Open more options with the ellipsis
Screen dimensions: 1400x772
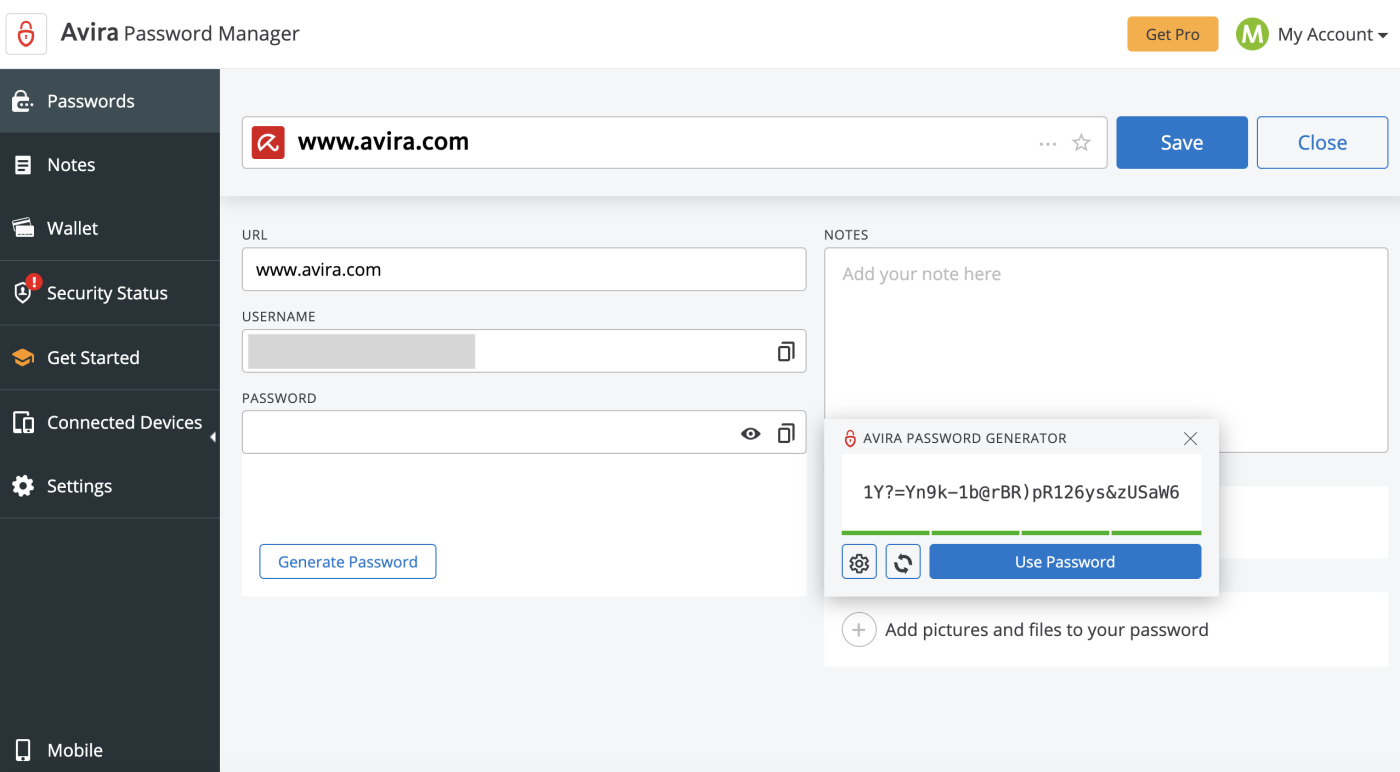pyautogui.click(x=1046, y=142)
